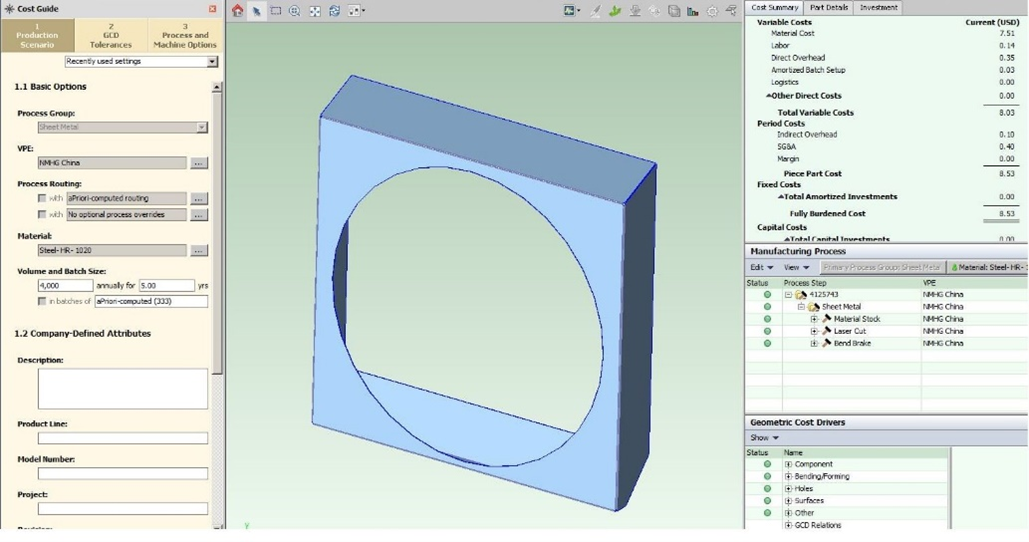Switch to the Part Details tab
1029x542 pixels.
(x=828, y=7)
